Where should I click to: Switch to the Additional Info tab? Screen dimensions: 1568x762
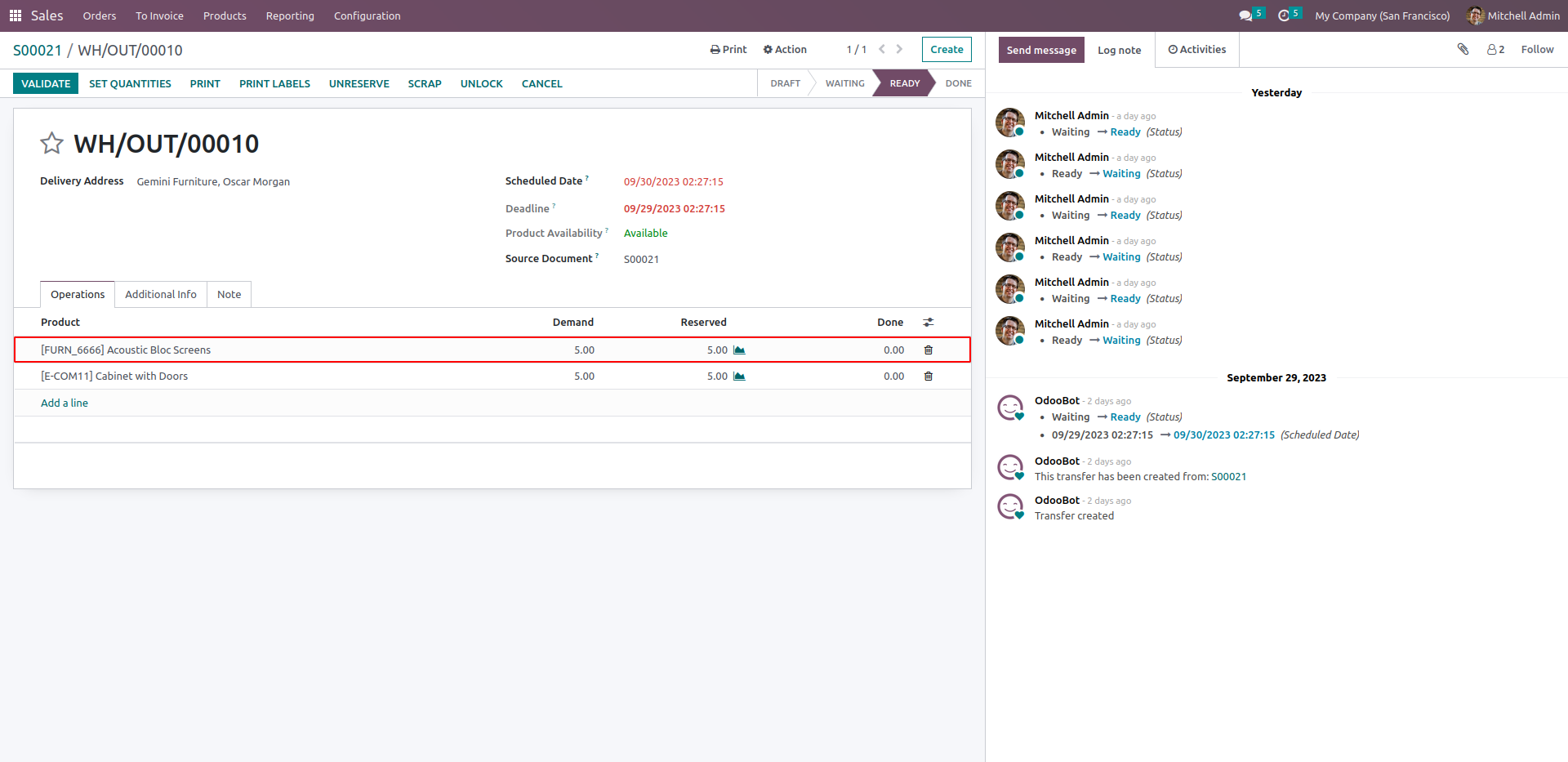(x=161, y=295)
